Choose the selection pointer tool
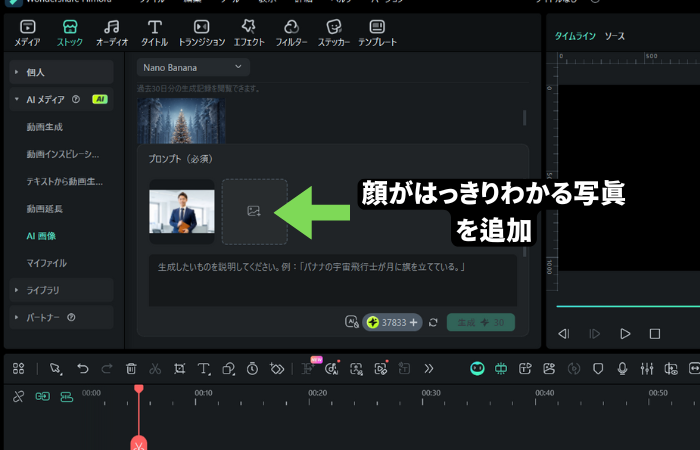Image resolution: width=700 pixels, height=450 pixels. (x=56, y=369)
